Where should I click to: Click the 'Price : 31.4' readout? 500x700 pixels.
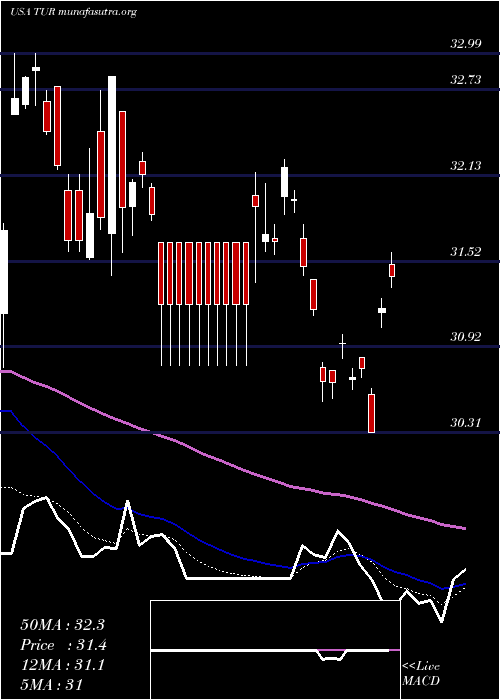(x=63, y=645)
